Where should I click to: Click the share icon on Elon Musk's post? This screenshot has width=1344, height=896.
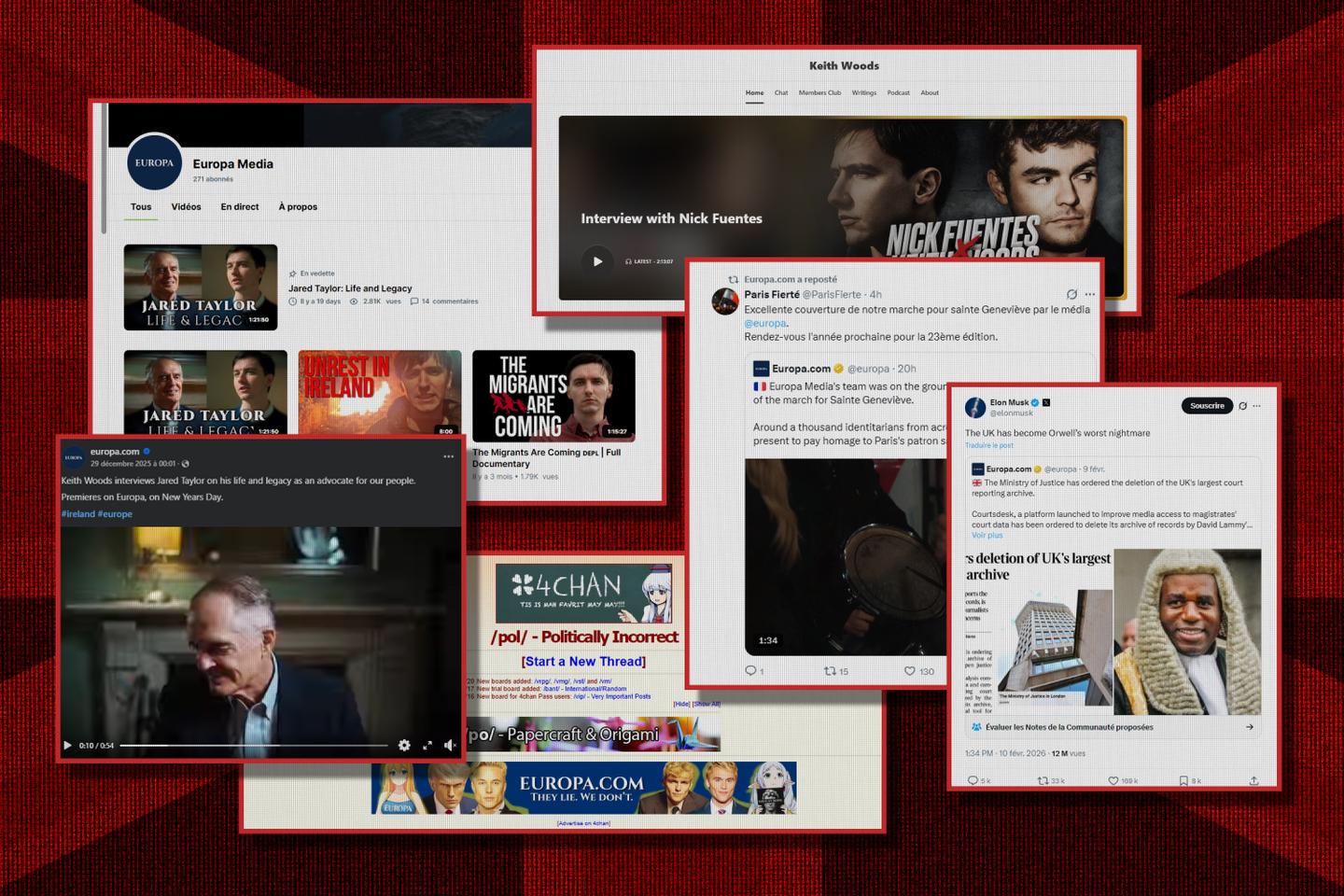pos(1253,780)
